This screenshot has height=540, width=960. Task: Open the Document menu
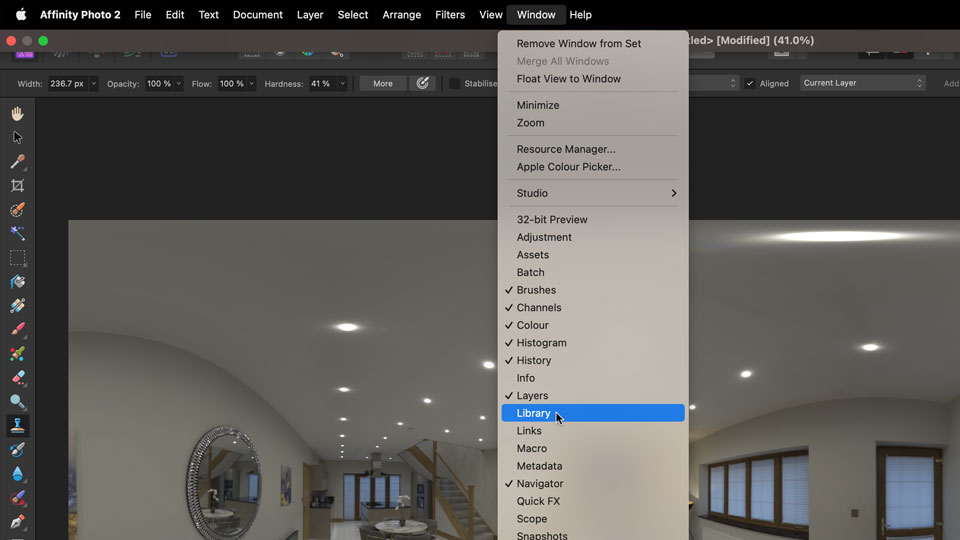[258, 15]
